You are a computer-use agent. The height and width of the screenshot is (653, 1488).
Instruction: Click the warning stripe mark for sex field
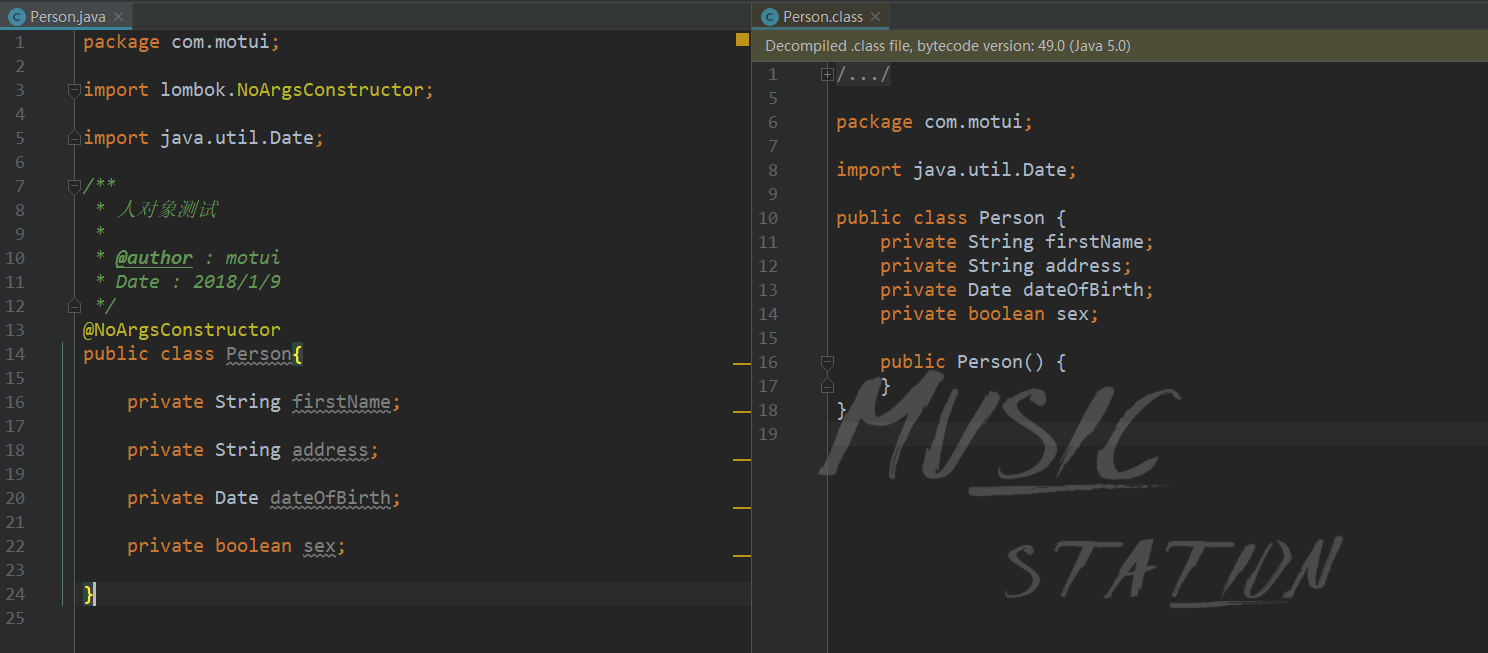[742, 555]
